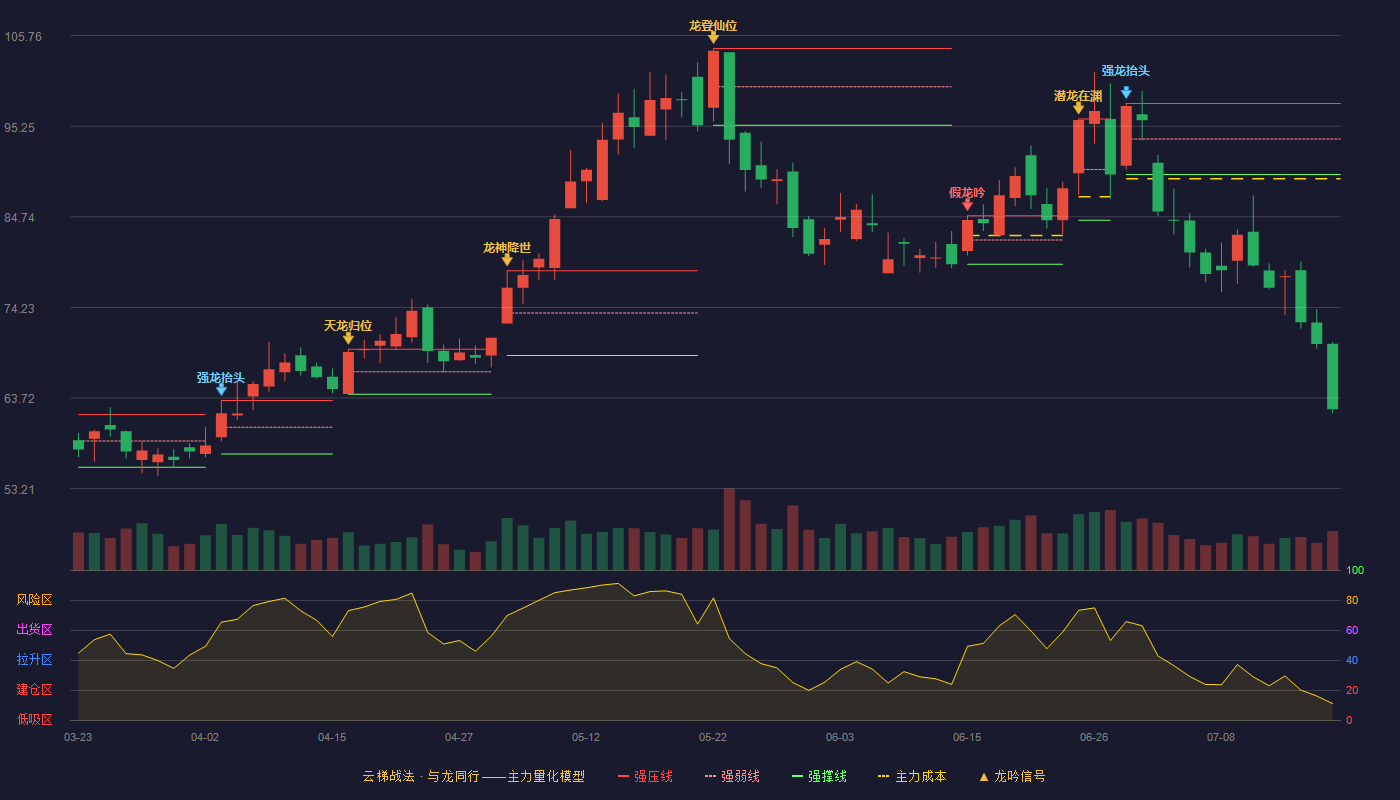Toggle the 主力成本 legend series
1400x800 pixels.
click(x=911, y=776)
